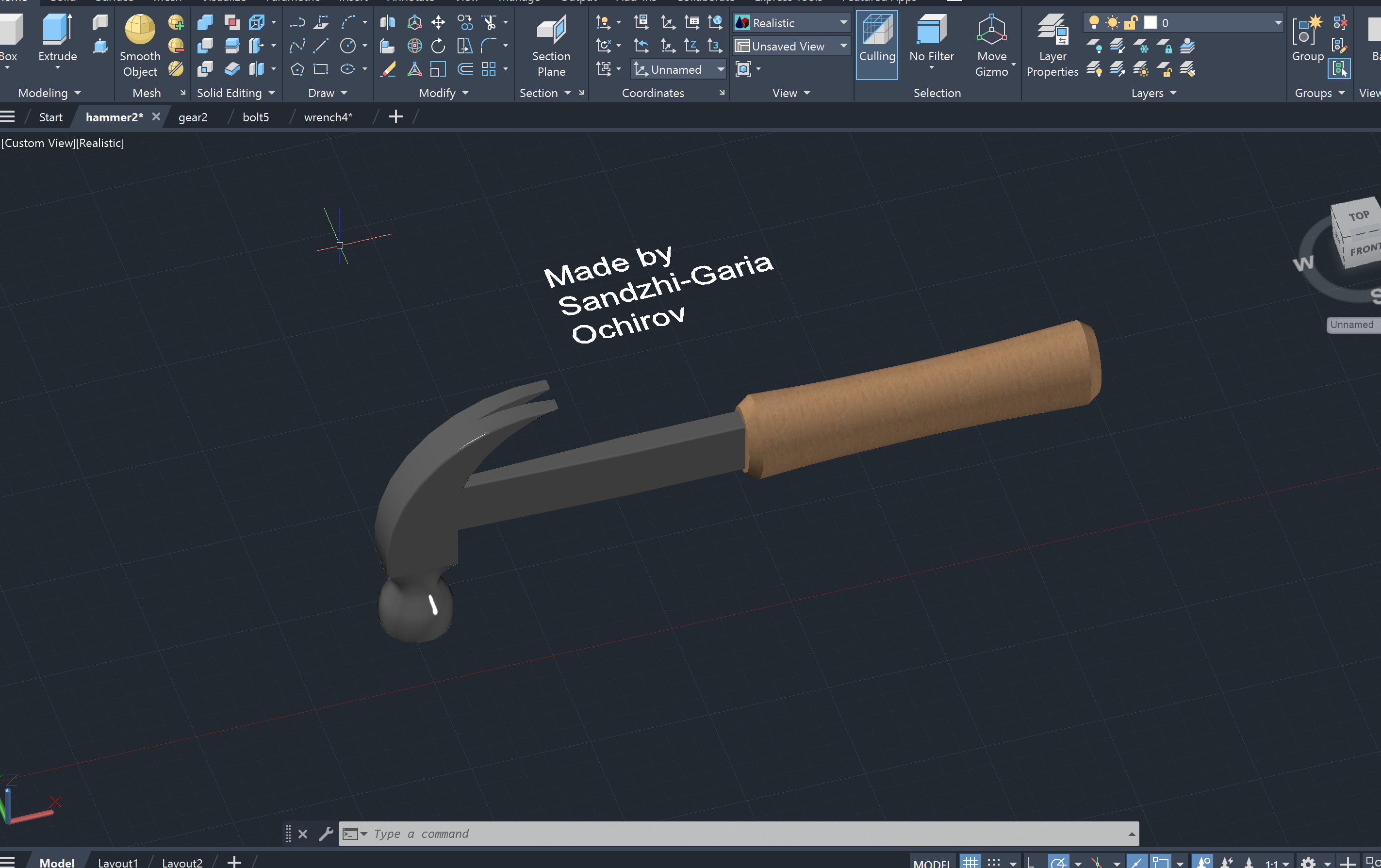The width and height of the screenshot is (1381, 868).
Task: Toggle drawing grid display in status bar
Action: click(x=970, y=862)
